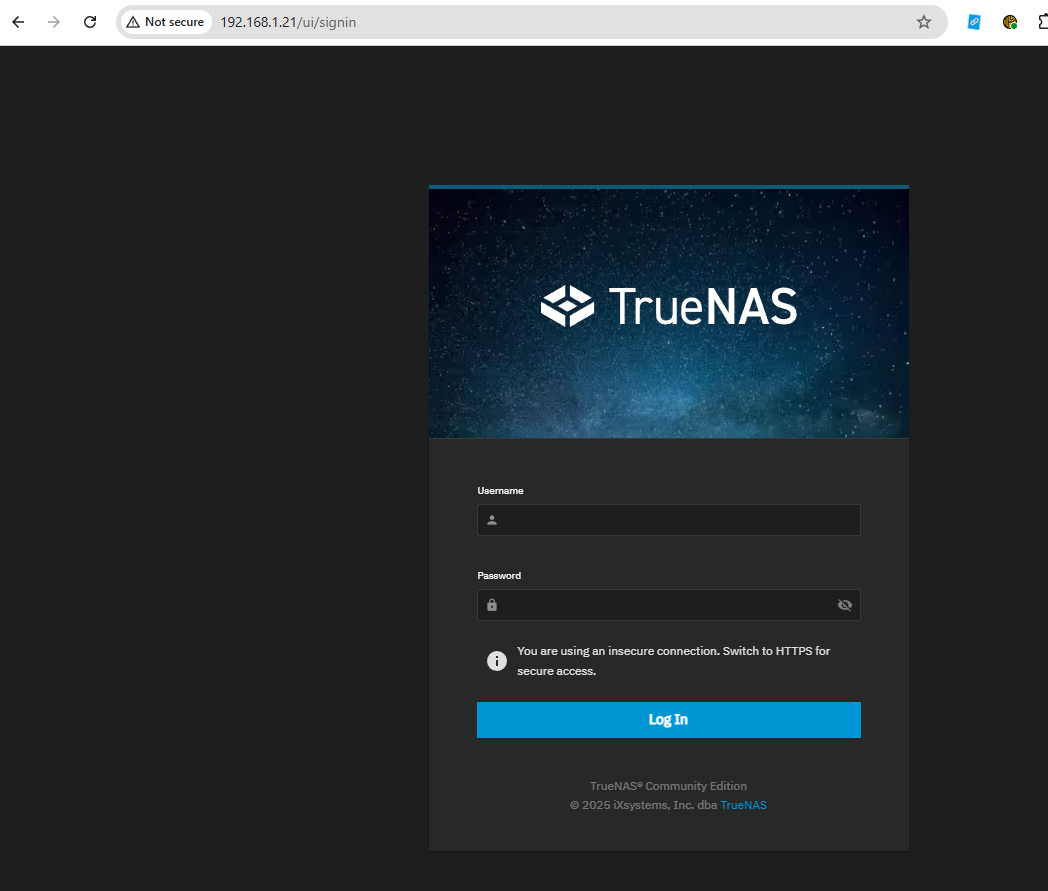This screenshot has height=891, width=1048.
Task: Click the TrueNAS Community Edition footer text
Action: [x=668, y=786]
